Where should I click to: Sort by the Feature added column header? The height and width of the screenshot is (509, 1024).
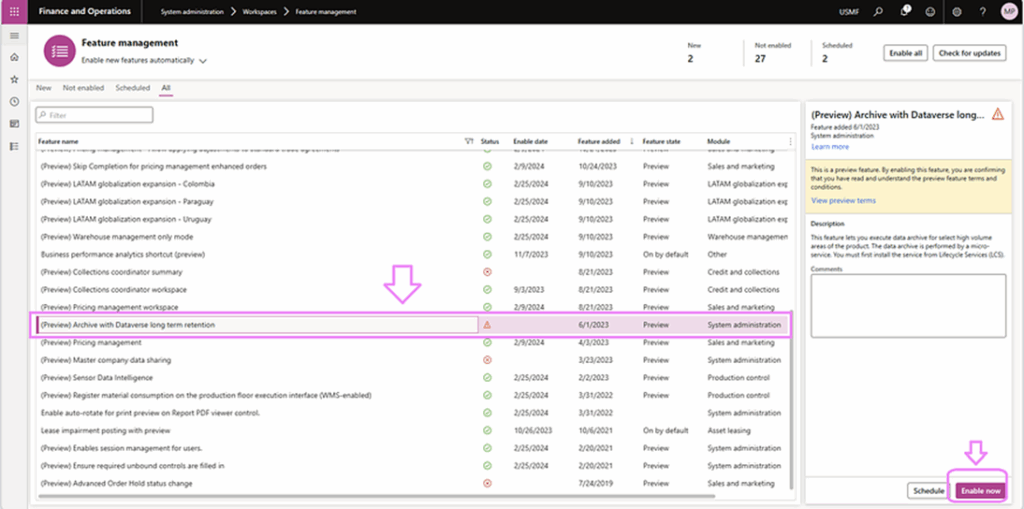pyautogui.click(x=598, y=142)
